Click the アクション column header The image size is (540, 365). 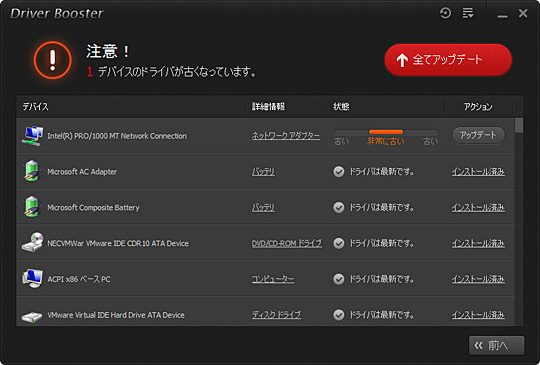[x=478, y=107]
